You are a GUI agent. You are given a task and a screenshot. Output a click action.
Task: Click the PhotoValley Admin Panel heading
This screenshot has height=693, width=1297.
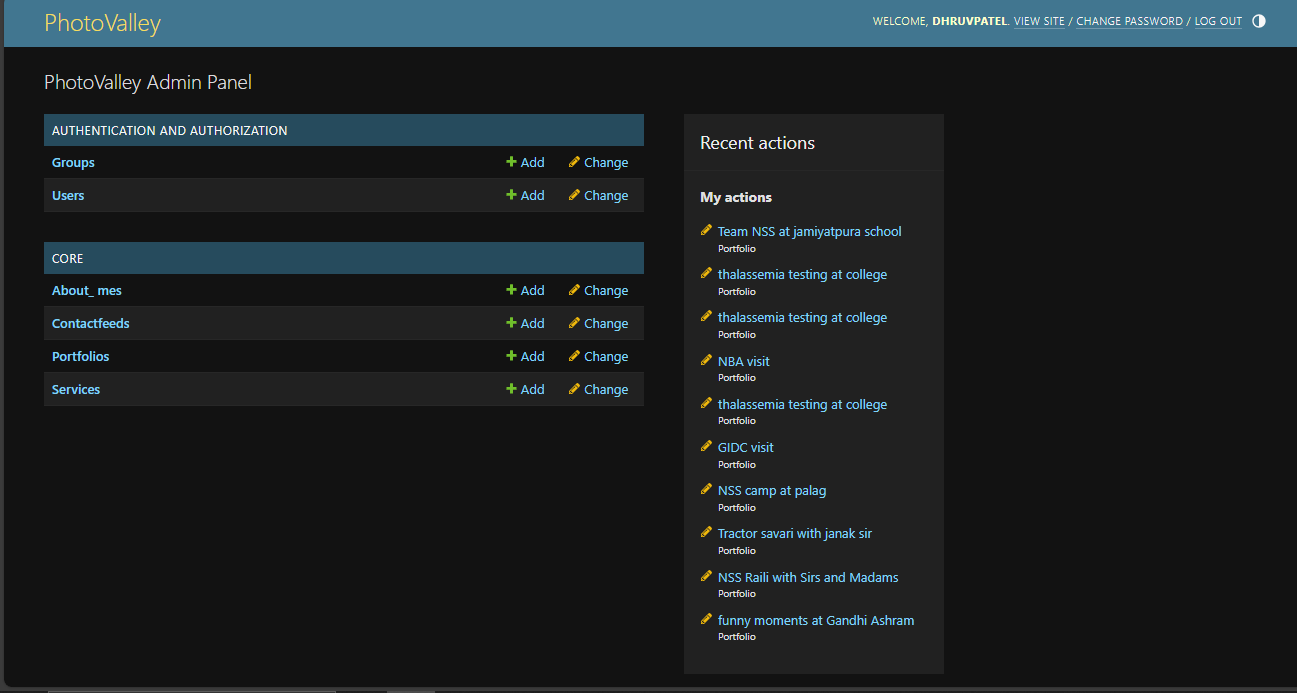point(148,82)
